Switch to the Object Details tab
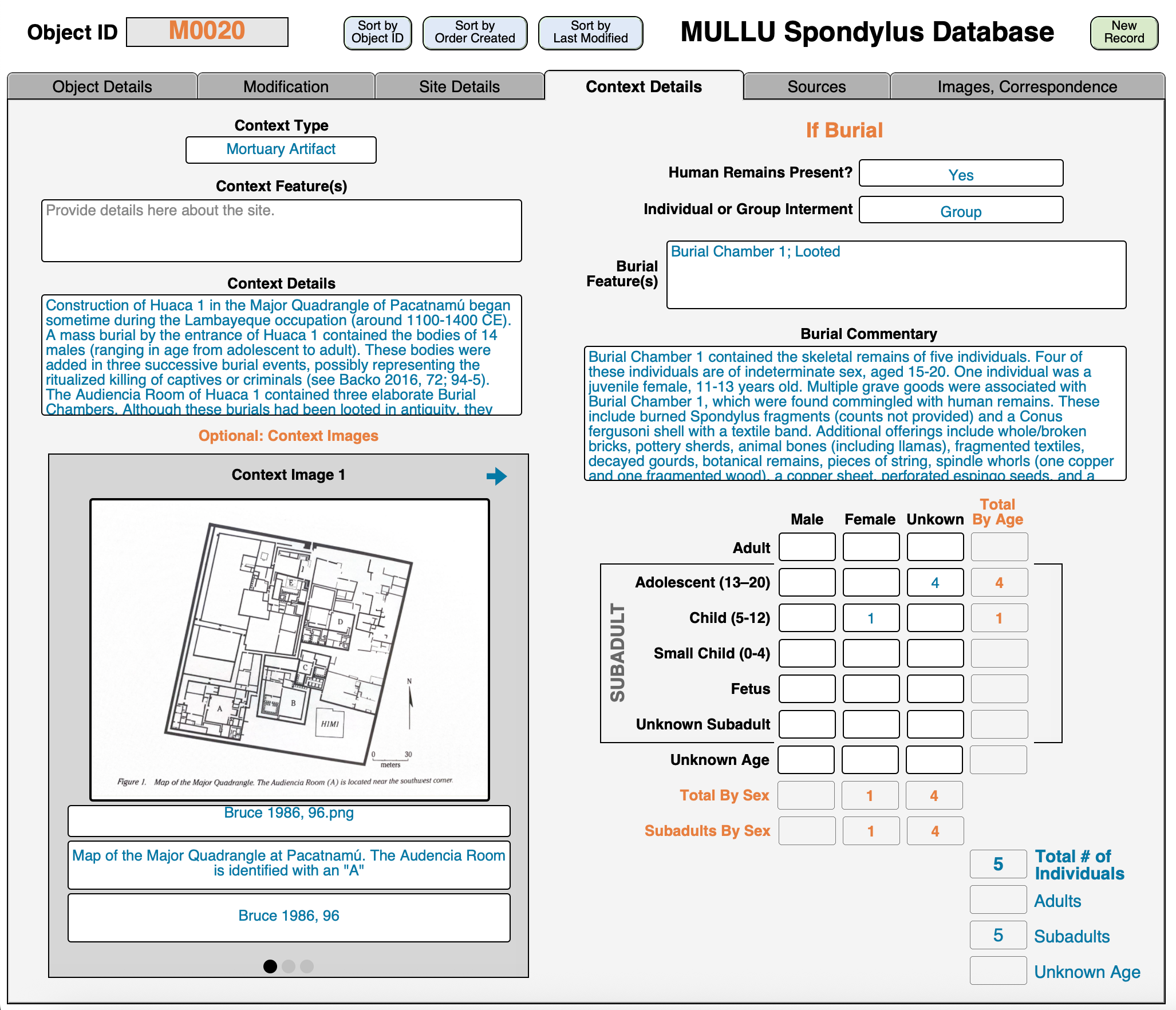This screenshot has height=1010, width=1176. (x=102, y=86)
